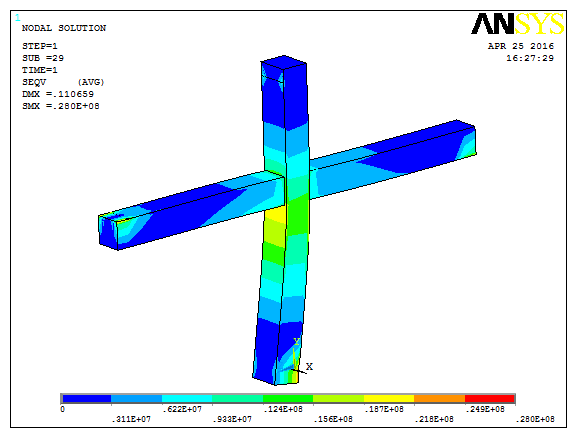Click the legend value .187E+08
The width and height of the screenshot is (584, 438).
[x=384, y=409]
